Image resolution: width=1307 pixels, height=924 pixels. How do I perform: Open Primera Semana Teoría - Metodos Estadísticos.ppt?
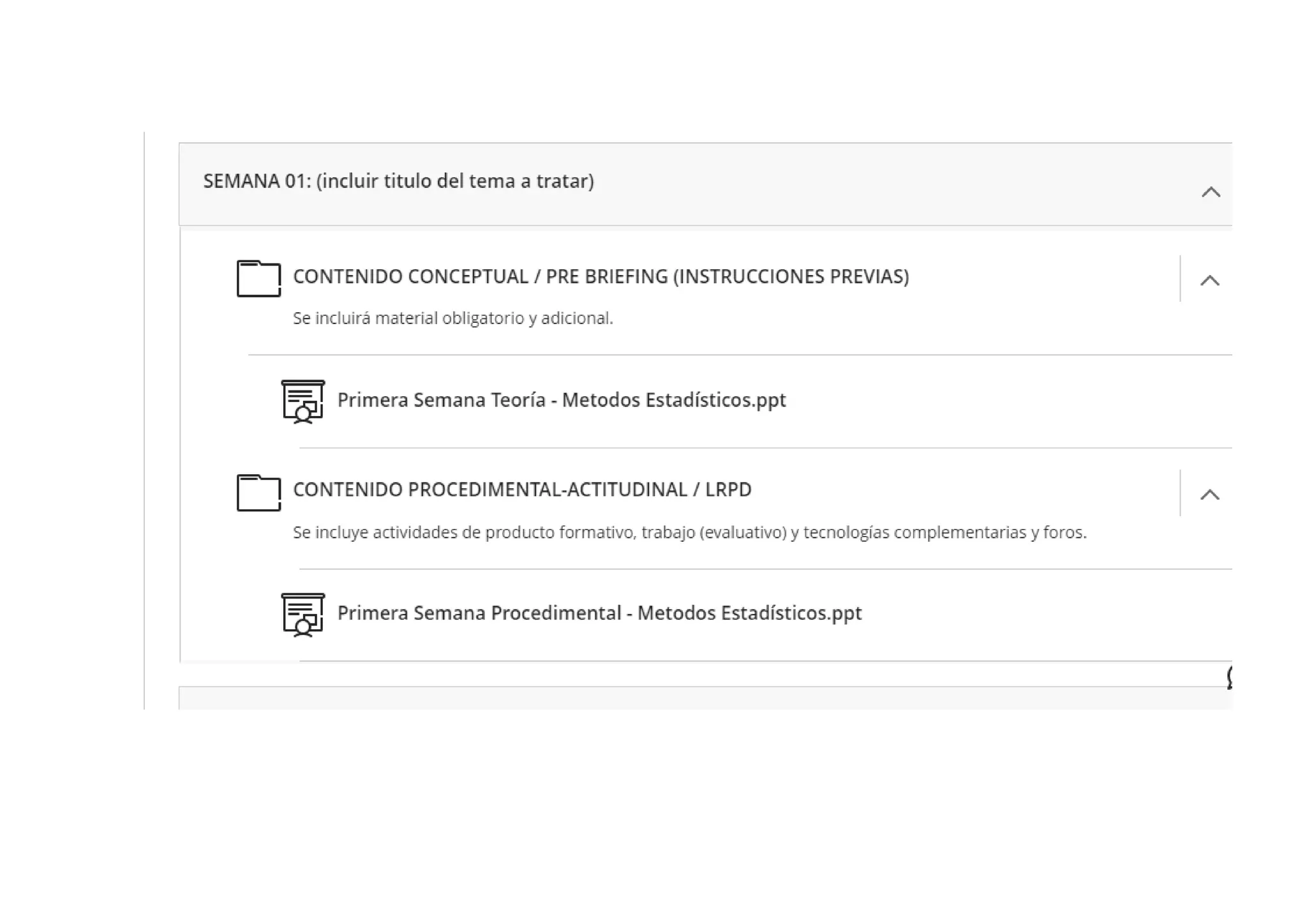click(561, 400)
